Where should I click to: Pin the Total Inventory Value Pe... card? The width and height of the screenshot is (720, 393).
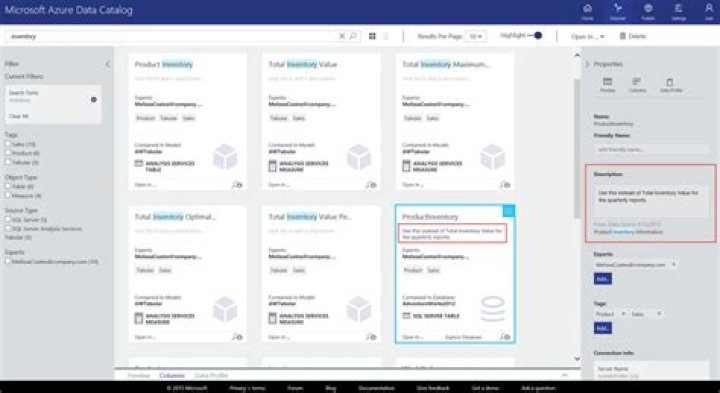coord(371,337)
